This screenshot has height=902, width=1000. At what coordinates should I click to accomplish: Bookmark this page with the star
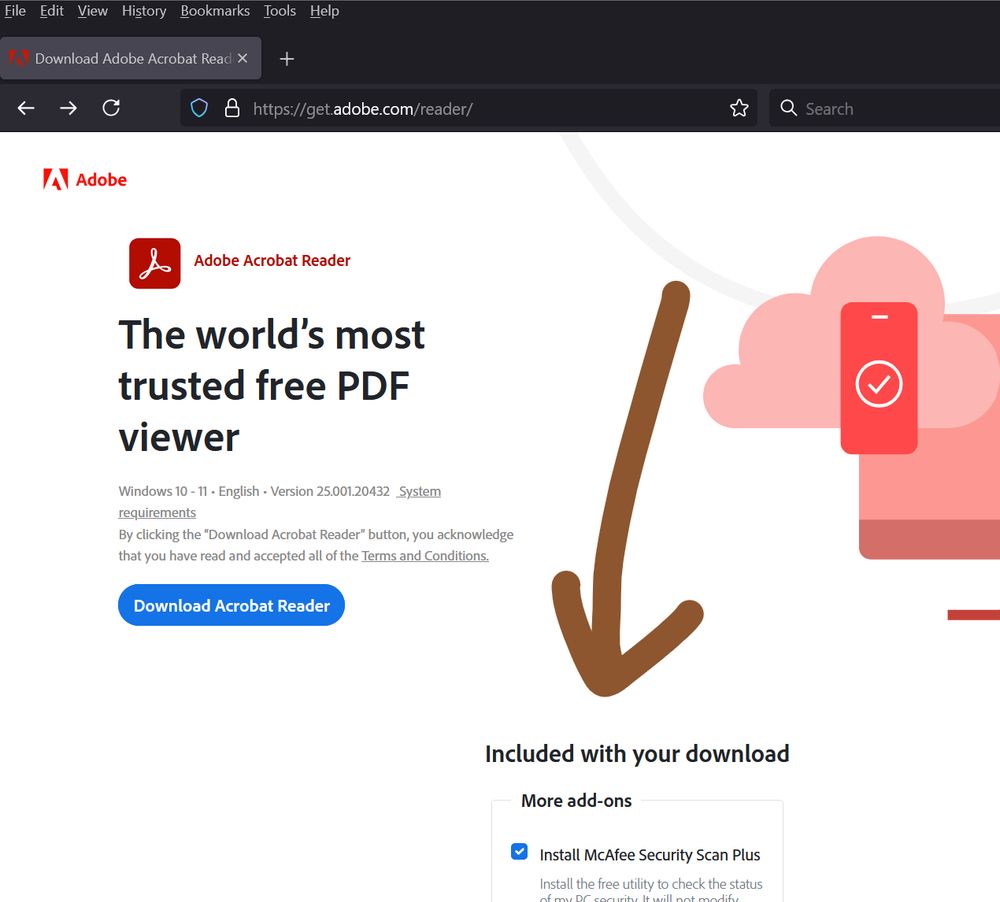[x=739, y=108]
